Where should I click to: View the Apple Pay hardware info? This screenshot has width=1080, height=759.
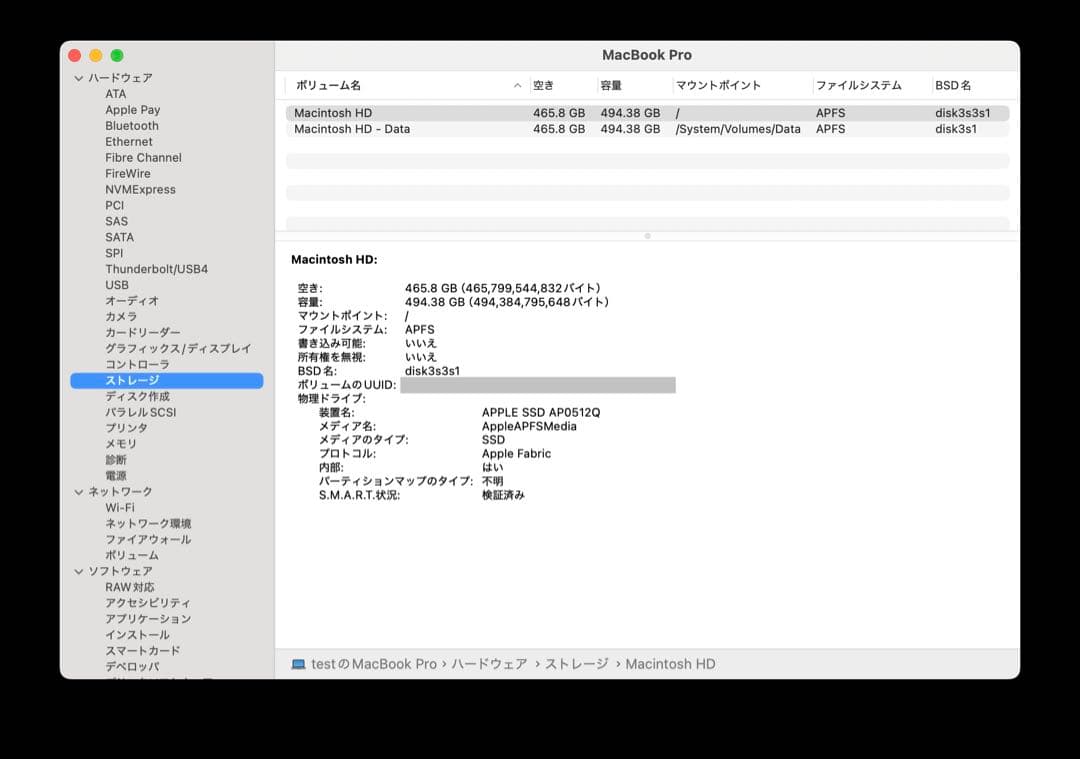132,109
